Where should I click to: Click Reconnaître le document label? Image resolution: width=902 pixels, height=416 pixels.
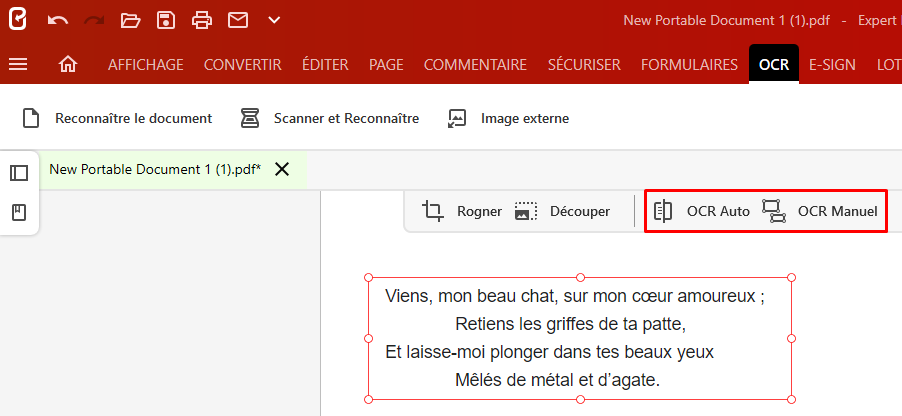click(133, 119)
